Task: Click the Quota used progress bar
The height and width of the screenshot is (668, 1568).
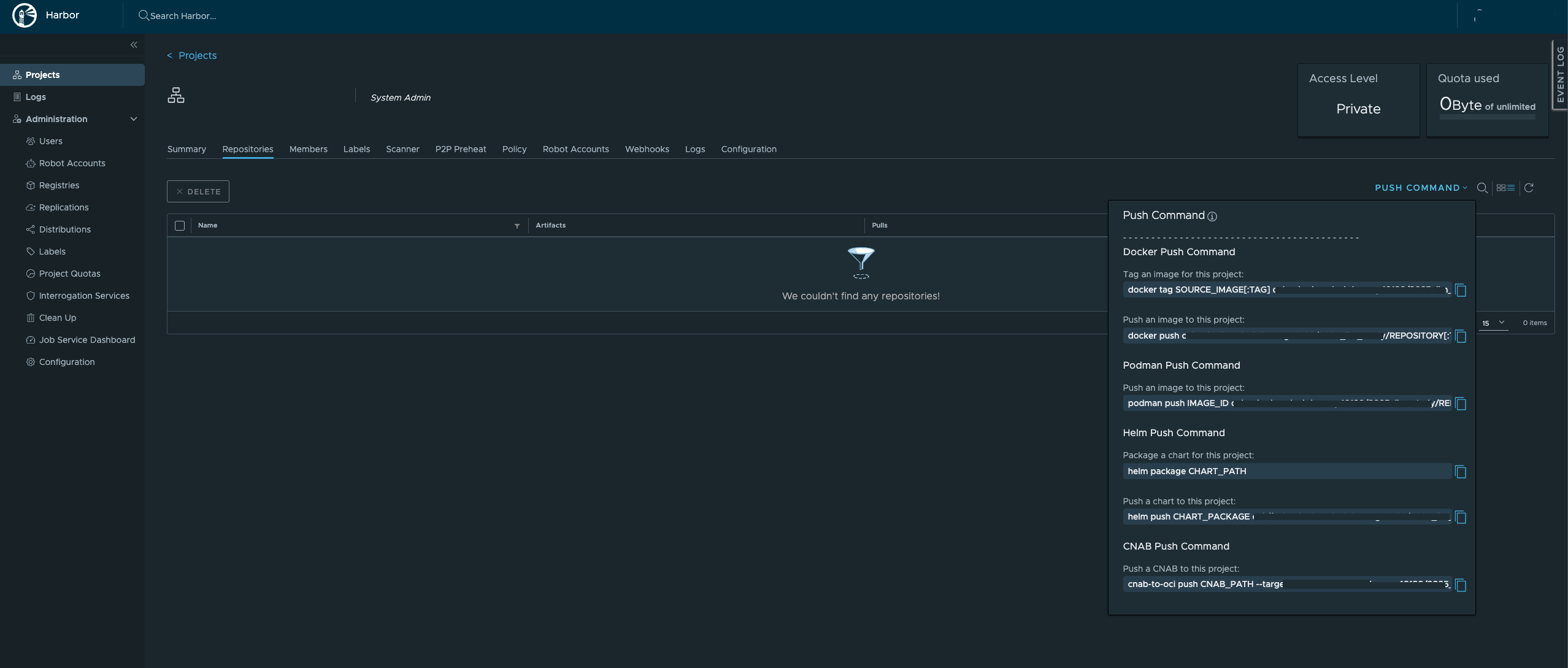Action: coord(1487,117)
